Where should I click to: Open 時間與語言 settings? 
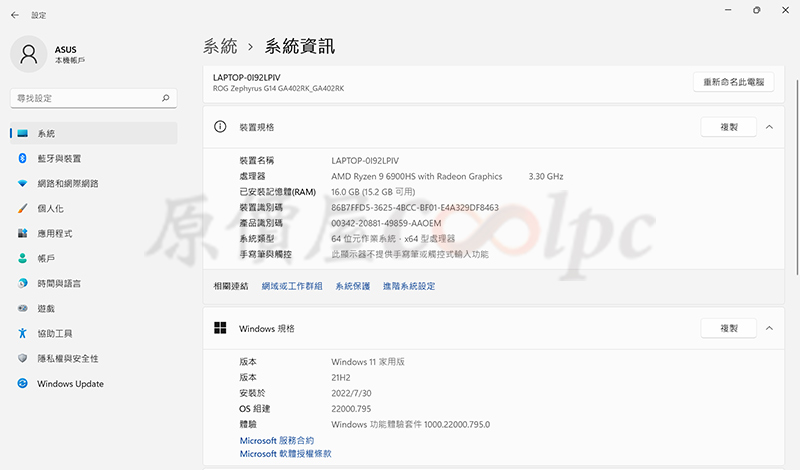tap(94, 283)
